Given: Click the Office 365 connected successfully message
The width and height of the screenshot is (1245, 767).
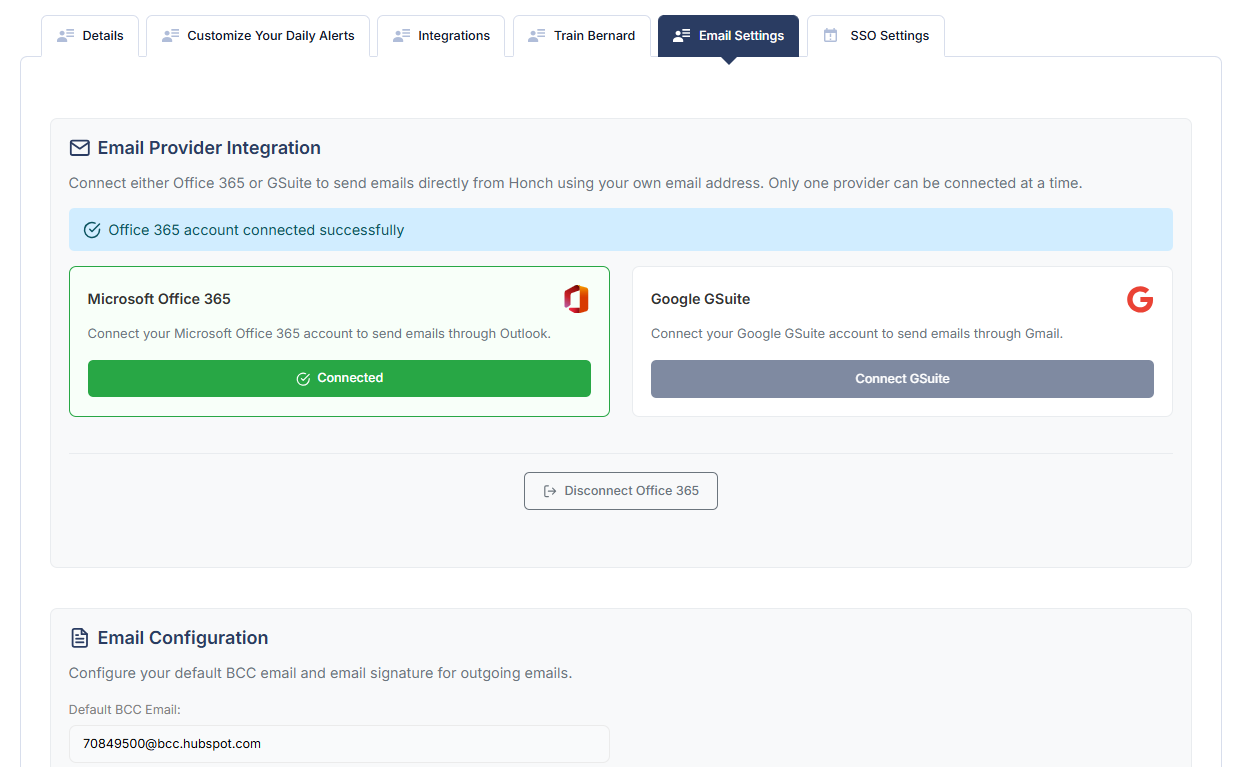Looking at the screenshot, I should pos(256,230).
